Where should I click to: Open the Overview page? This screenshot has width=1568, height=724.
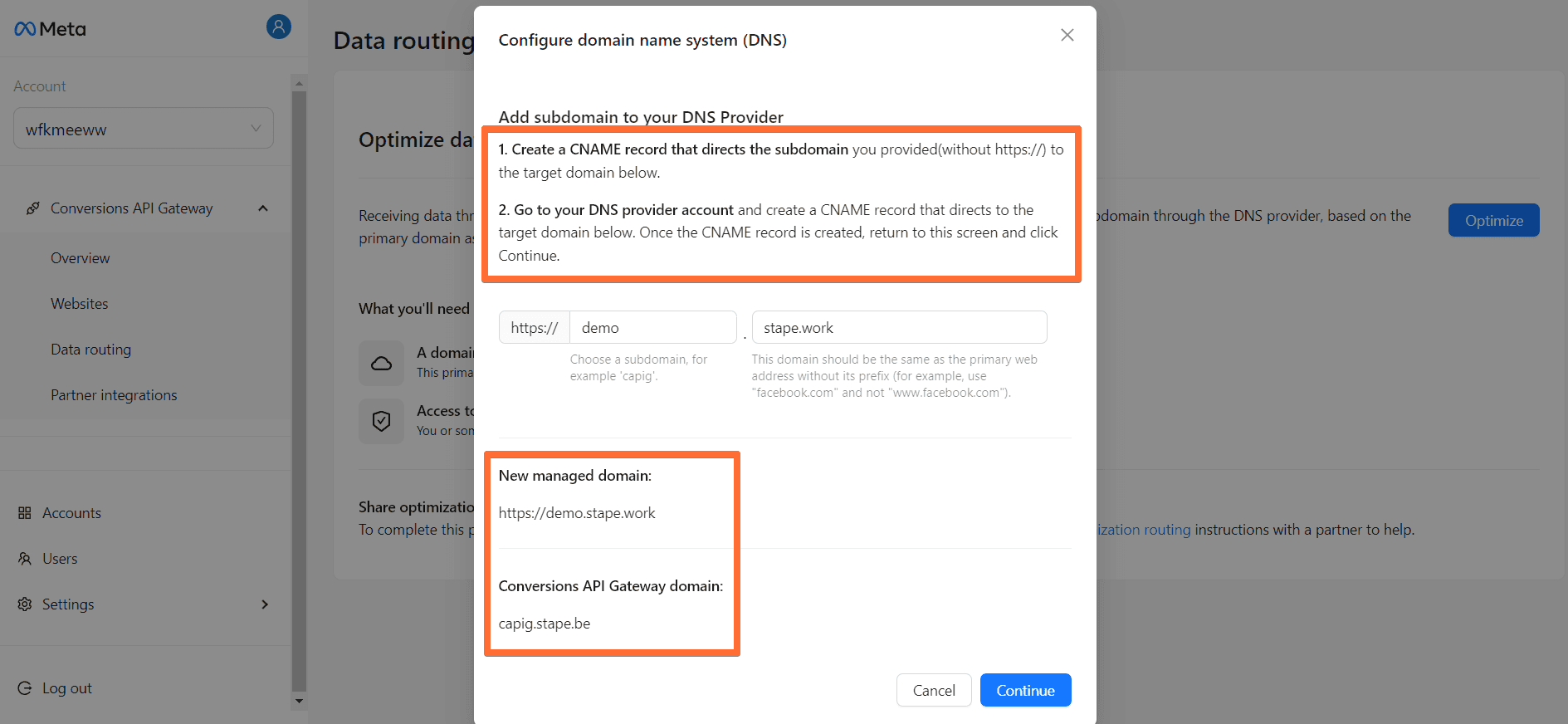81,258
